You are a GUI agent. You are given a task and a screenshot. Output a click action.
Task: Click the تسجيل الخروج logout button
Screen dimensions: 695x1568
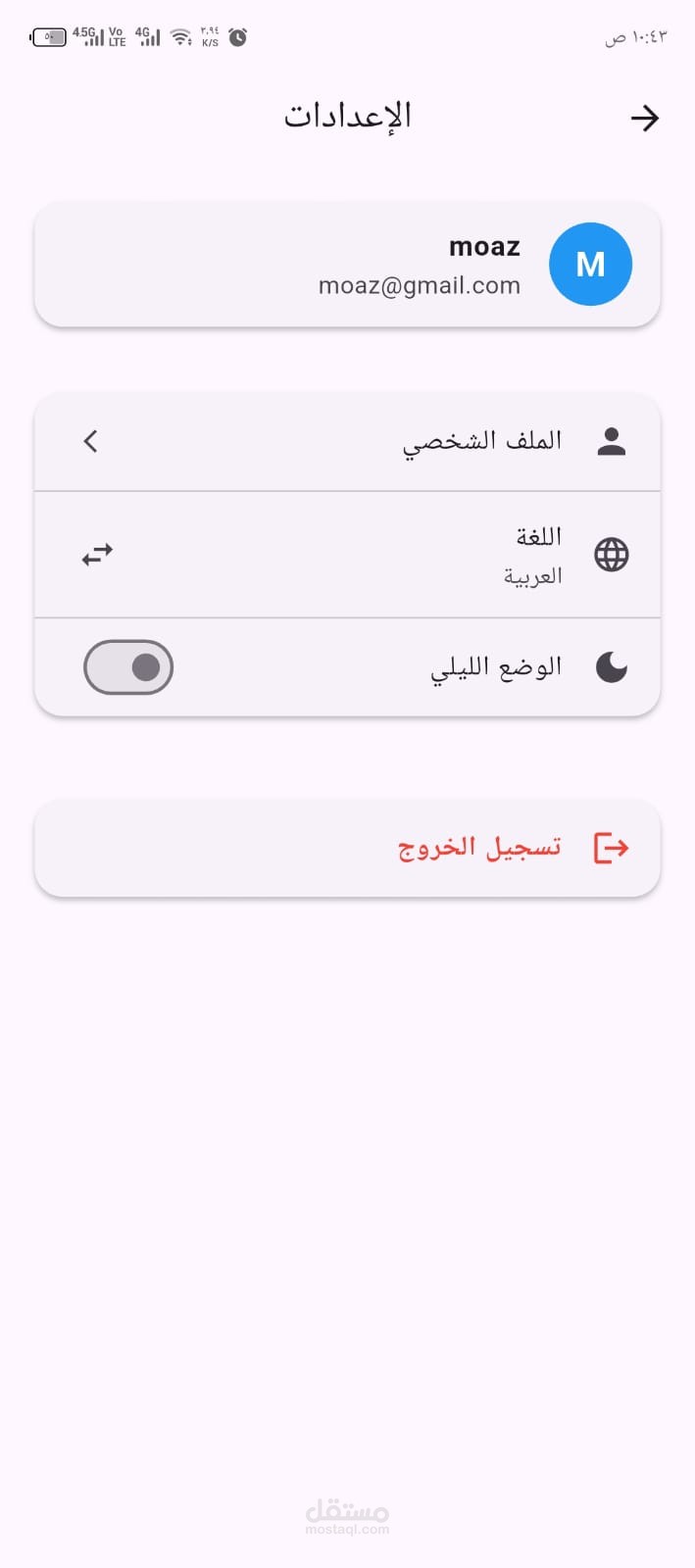tap(347, 848)
